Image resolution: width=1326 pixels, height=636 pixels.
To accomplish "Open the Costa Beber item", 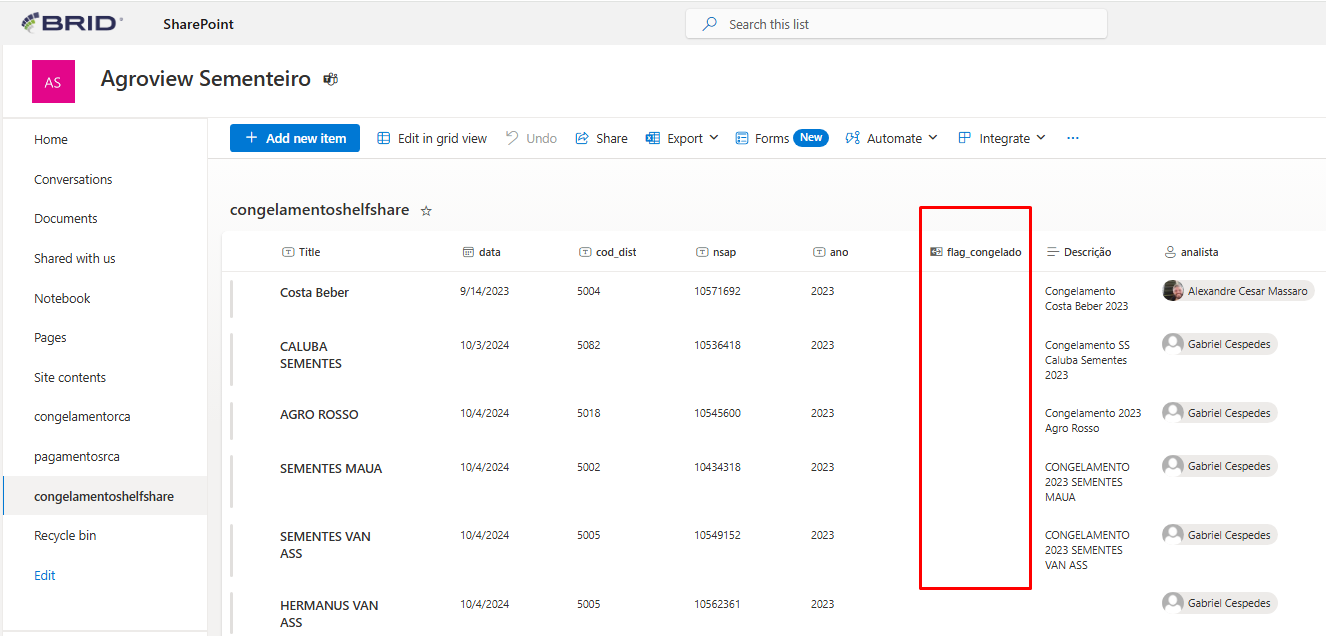I will coord(314,293).
